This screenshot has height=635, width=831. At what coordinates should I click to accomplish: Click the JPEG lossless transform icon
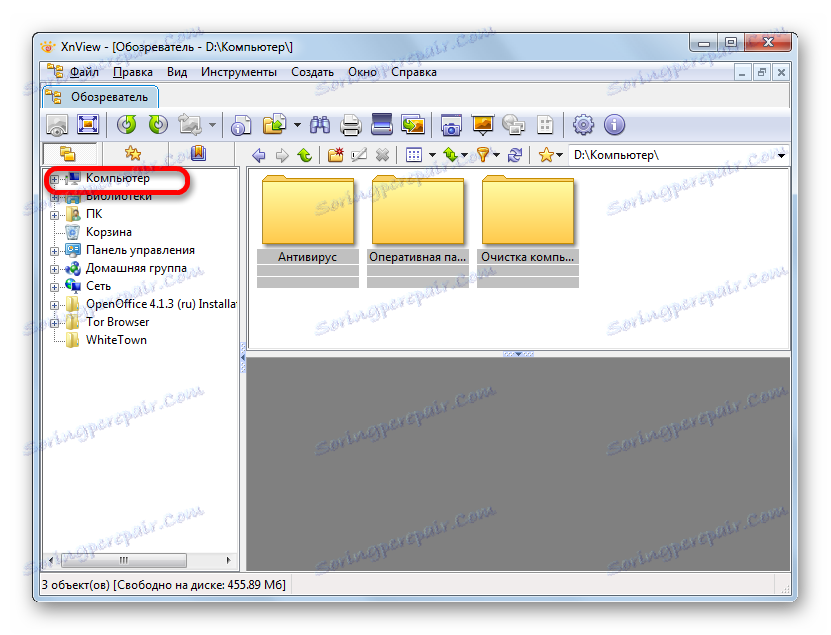click(190, 125)
